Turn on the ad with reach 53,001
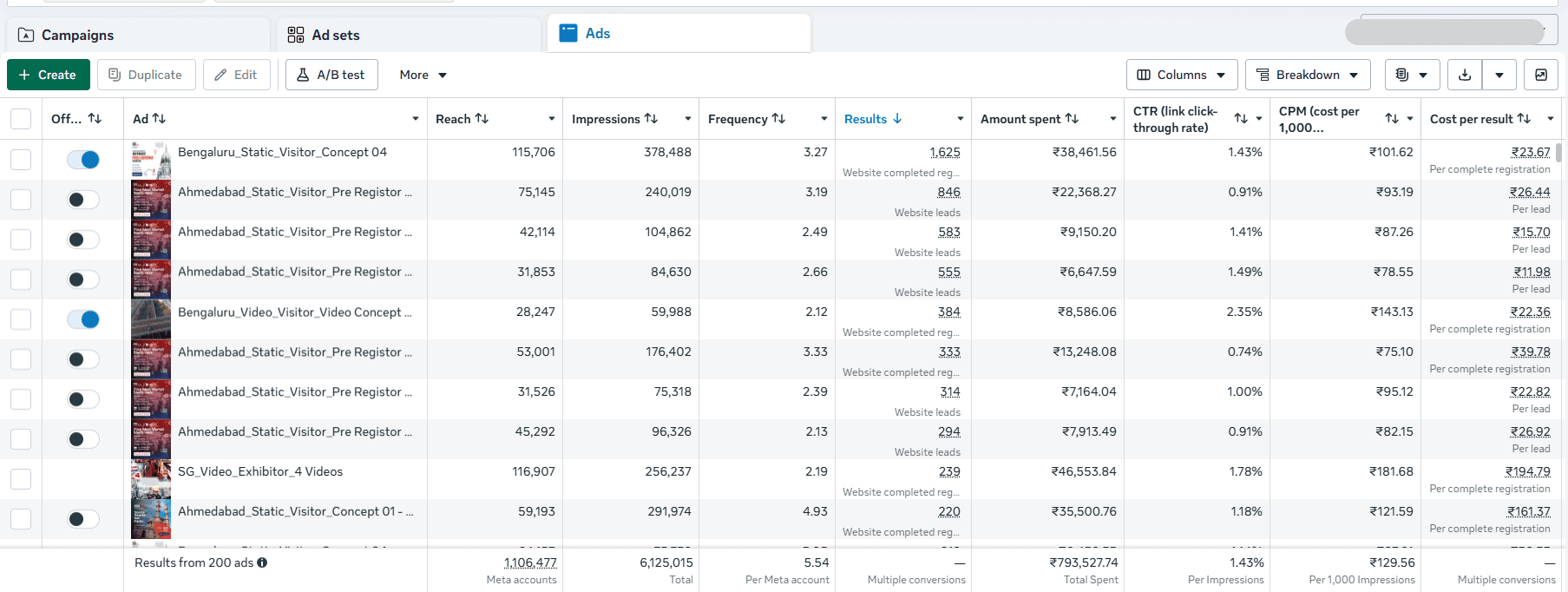1568x592 pixels. pyautogui.click(x=83, y=359)
